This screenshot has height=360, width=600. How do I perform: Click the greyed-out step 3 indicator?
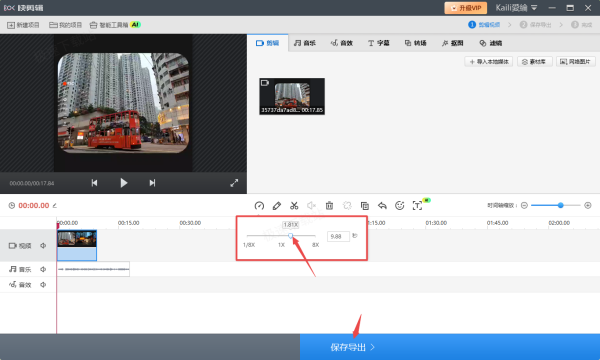pos(582,24)
